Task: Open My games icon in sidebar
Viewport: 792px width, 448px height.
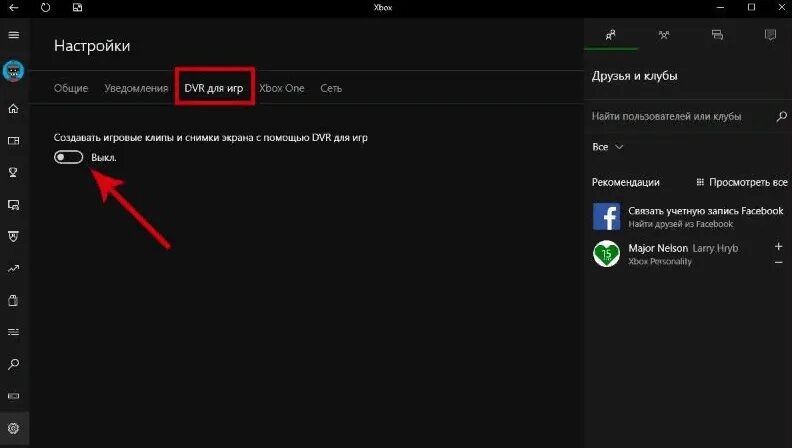Action: pos(14,140)
